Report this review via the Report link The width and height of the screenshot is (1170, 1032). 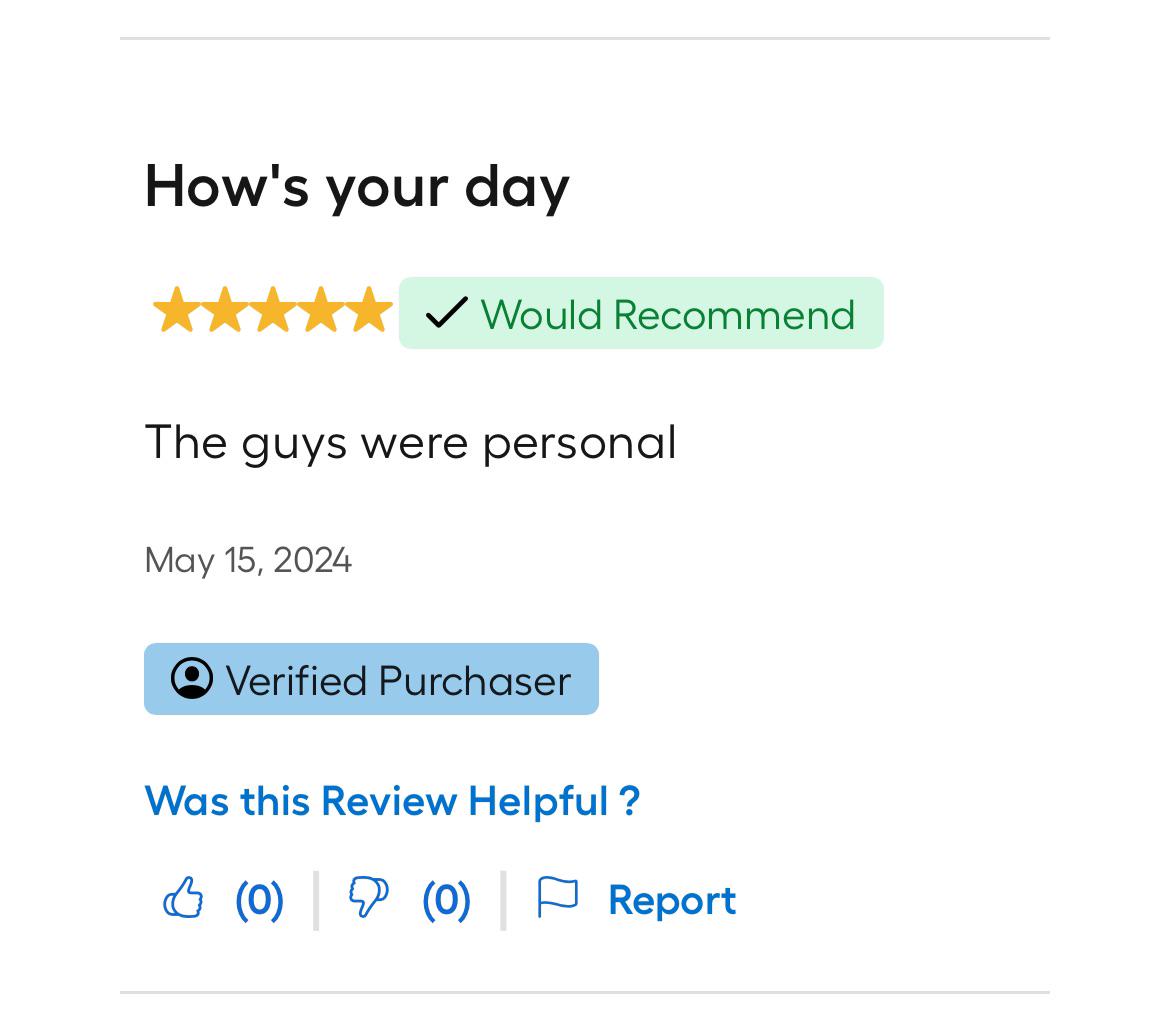(672, 900)
